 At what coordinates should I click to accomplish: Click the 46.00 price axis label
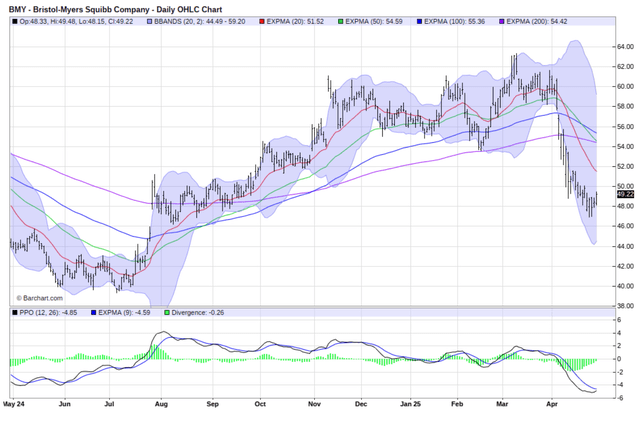pos(625,226)
